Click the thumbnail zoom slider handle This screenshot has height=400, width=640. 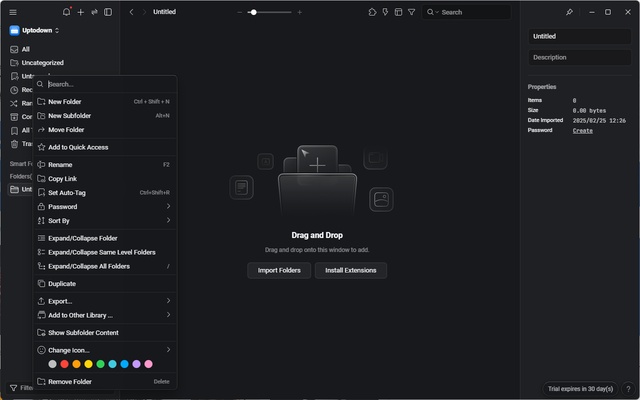coord(253,12)
